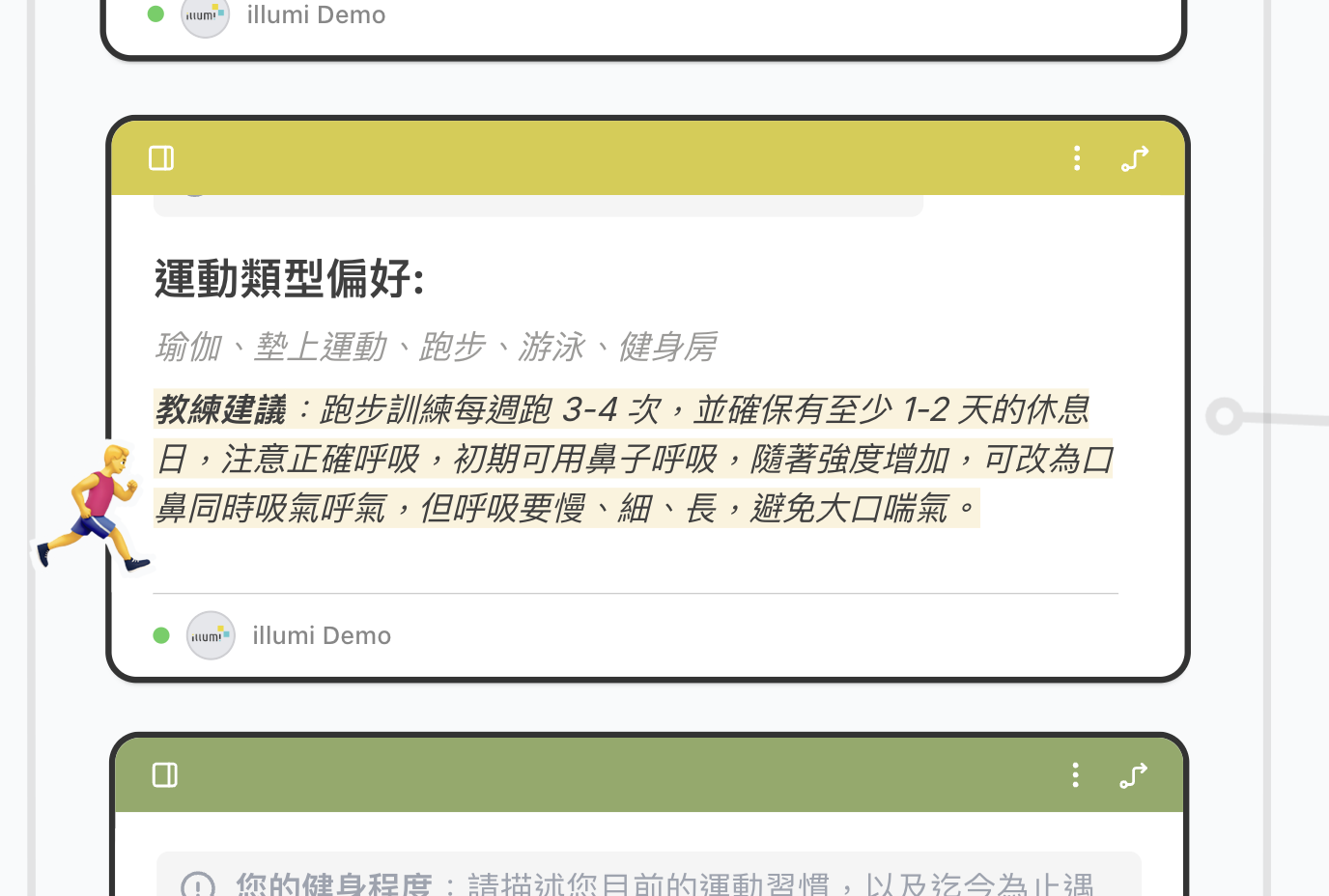This screenshot has width=1329, height=896.
Task: Open side panel icon on green card
Action: pyautogui.click(x=165, y=775)
